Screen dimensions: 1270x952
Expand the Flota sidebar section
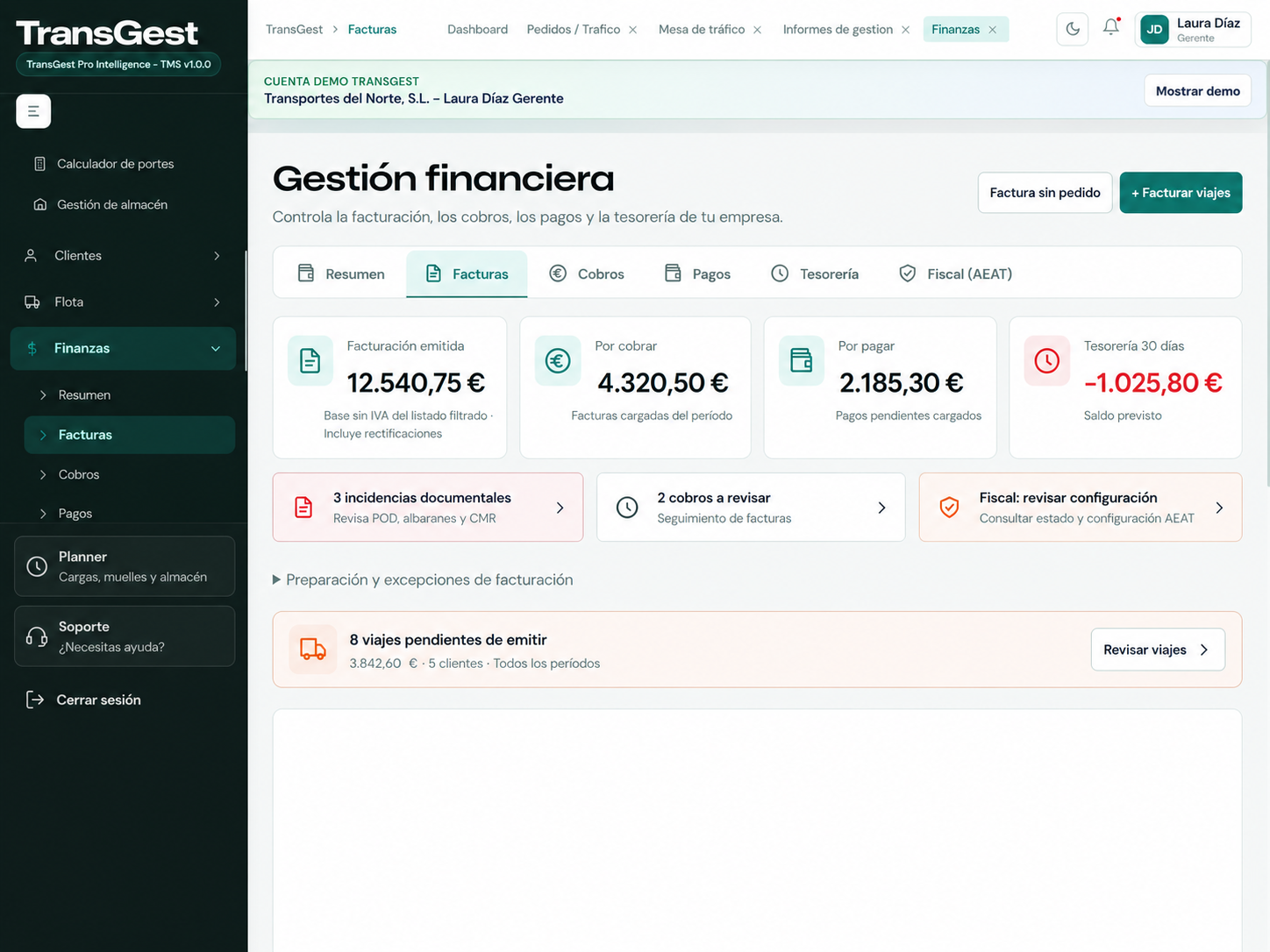point(217,302)
